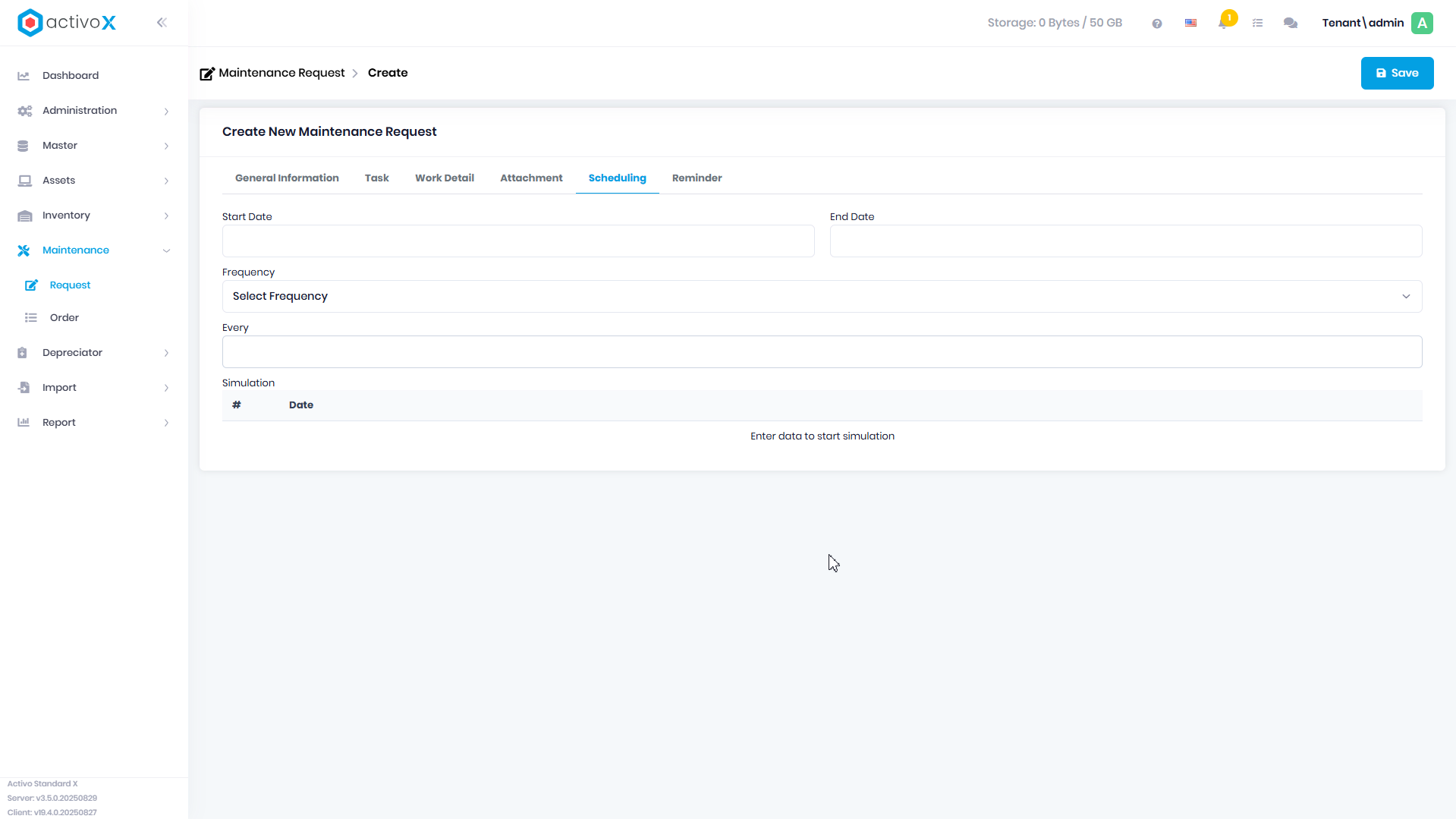The width and height of the screenshot is (1456, 819).
Task: Click the Report bar chart icon
Action: point(24,423)
